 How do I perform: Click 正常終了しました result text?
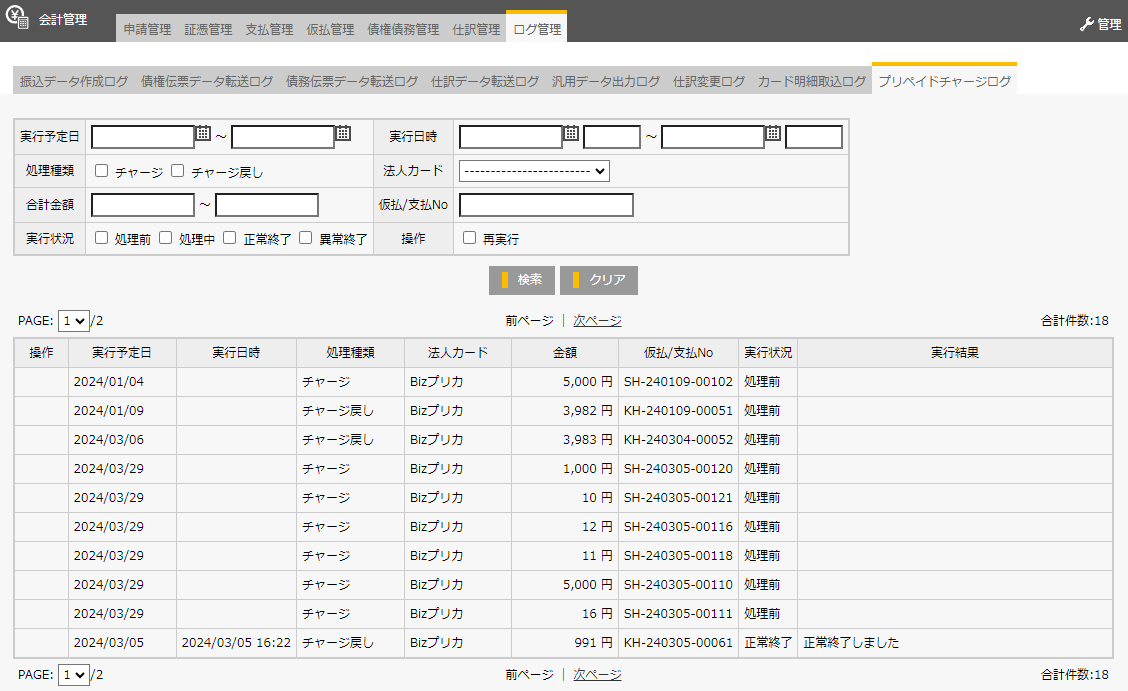851,643
